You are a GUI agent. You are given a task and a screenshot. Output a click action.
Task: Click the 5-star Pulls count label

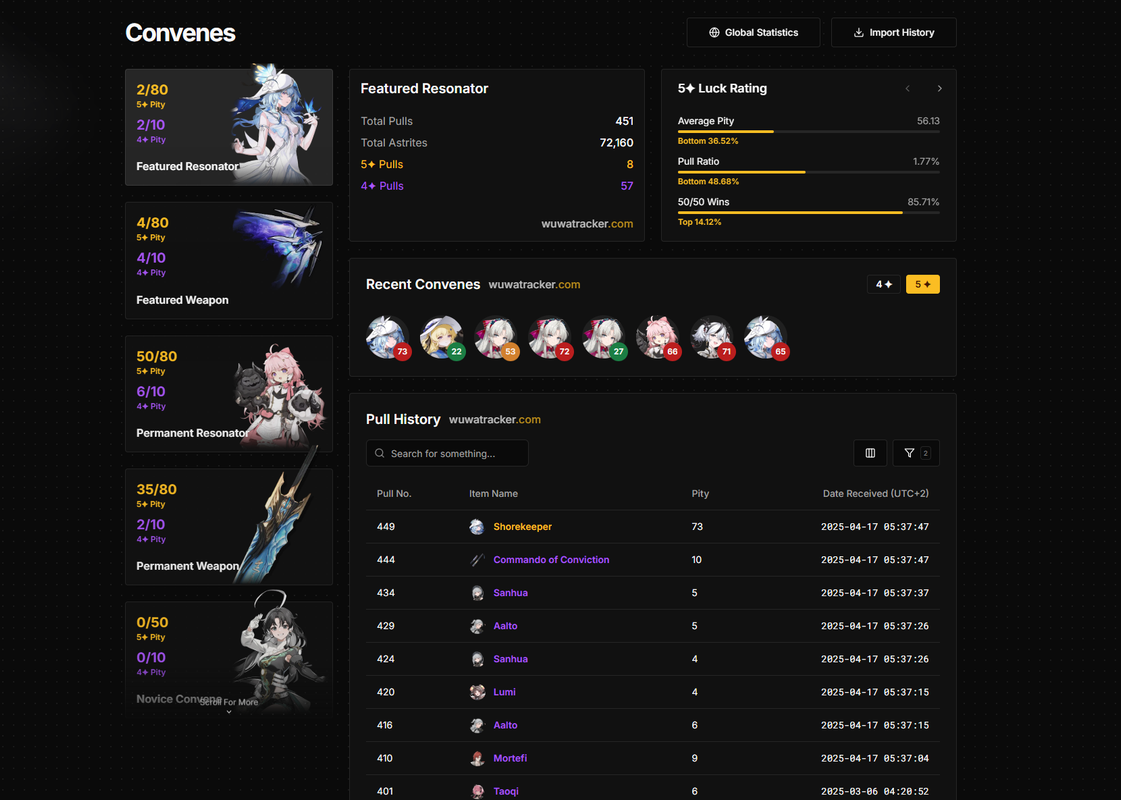(x=382, y=164)
